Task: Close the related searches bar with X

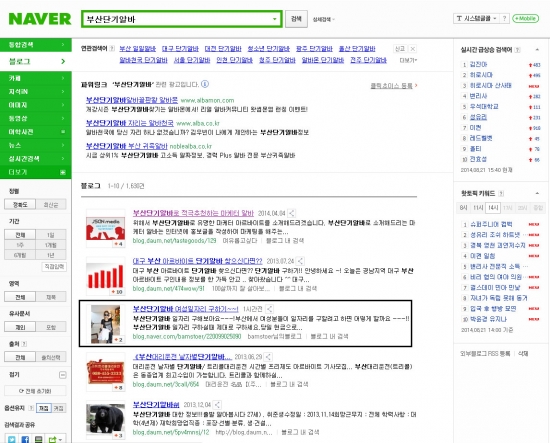Action: pos(413,49)
